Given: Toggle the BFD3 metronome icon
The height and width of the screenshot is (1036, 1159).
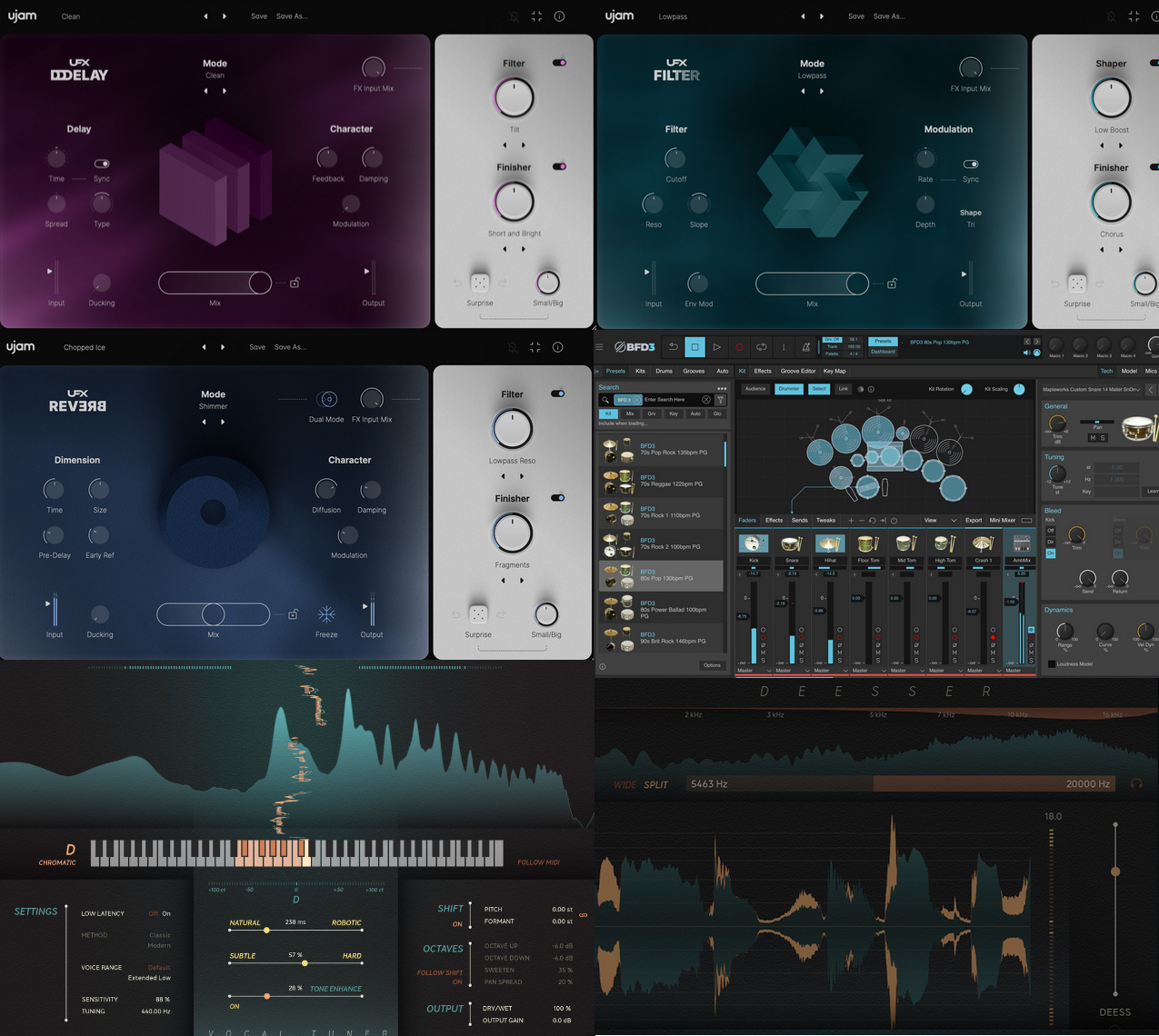Looking at the screenshot, I should click(x=805, y=346).
